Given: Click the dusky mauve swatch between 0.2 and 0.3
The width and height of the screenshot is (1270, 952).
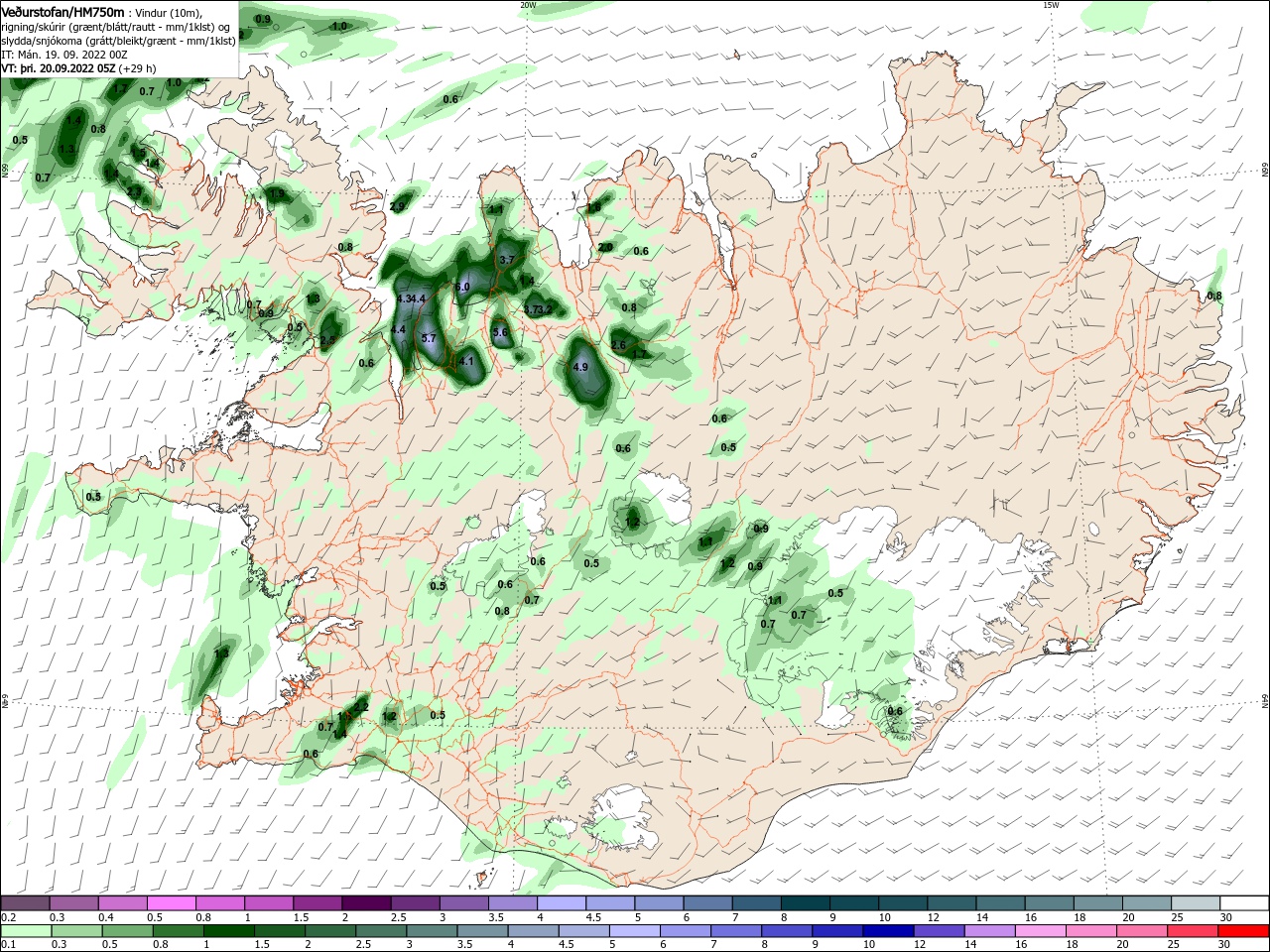Looking at the screenshot, I should coord(25,902).
